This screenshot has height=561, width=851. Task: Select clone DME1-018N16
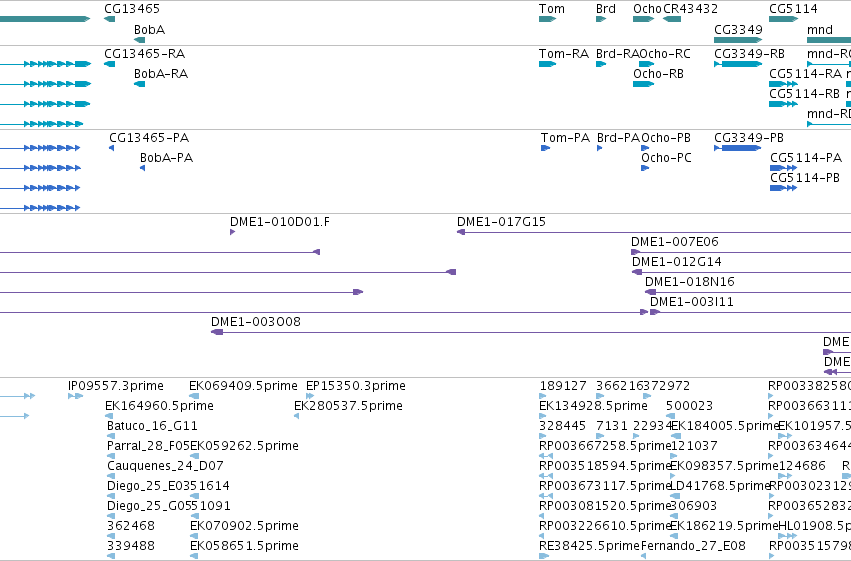tap(748, 292)
